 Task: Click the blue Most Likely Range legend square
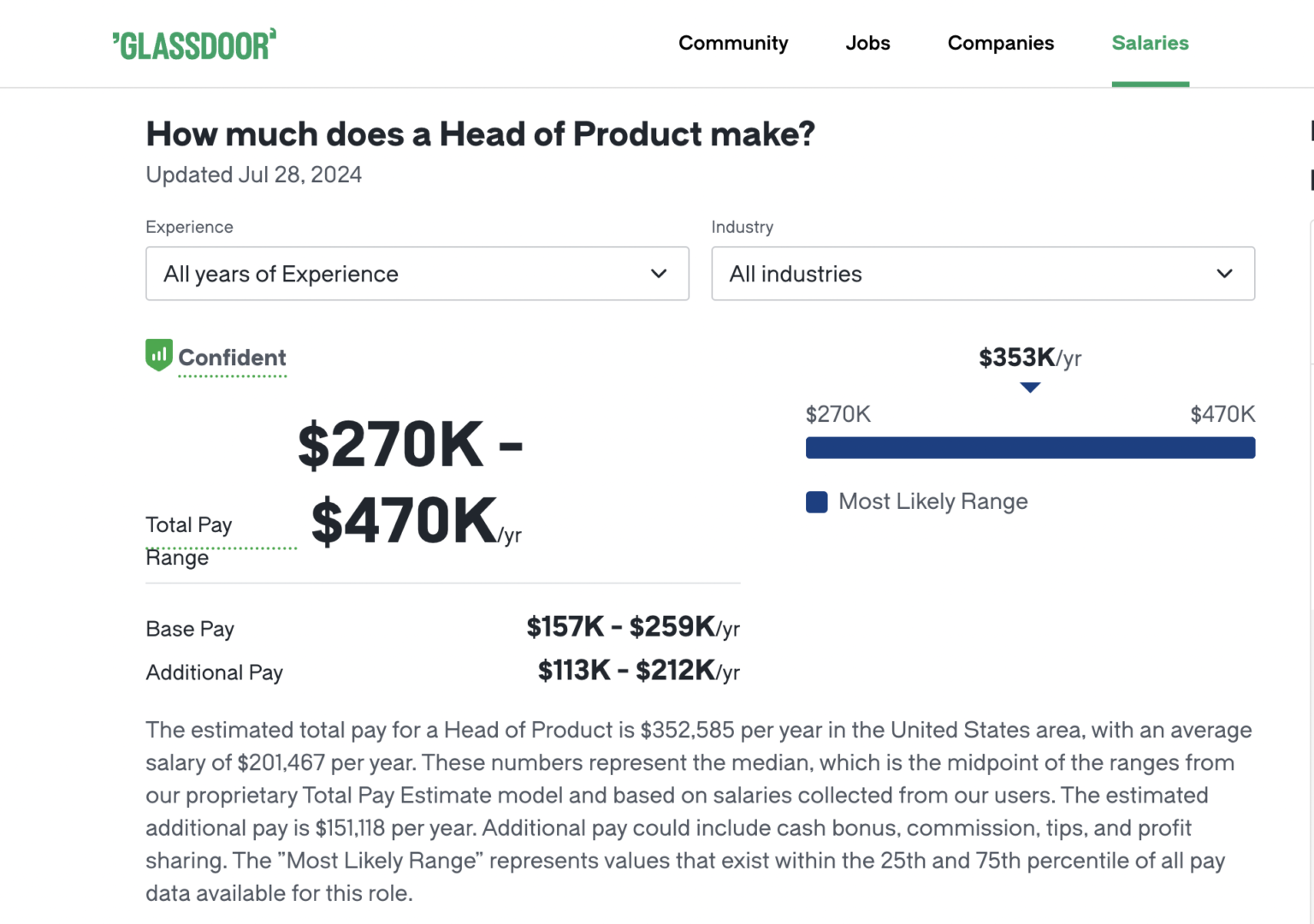pos(816,501)
